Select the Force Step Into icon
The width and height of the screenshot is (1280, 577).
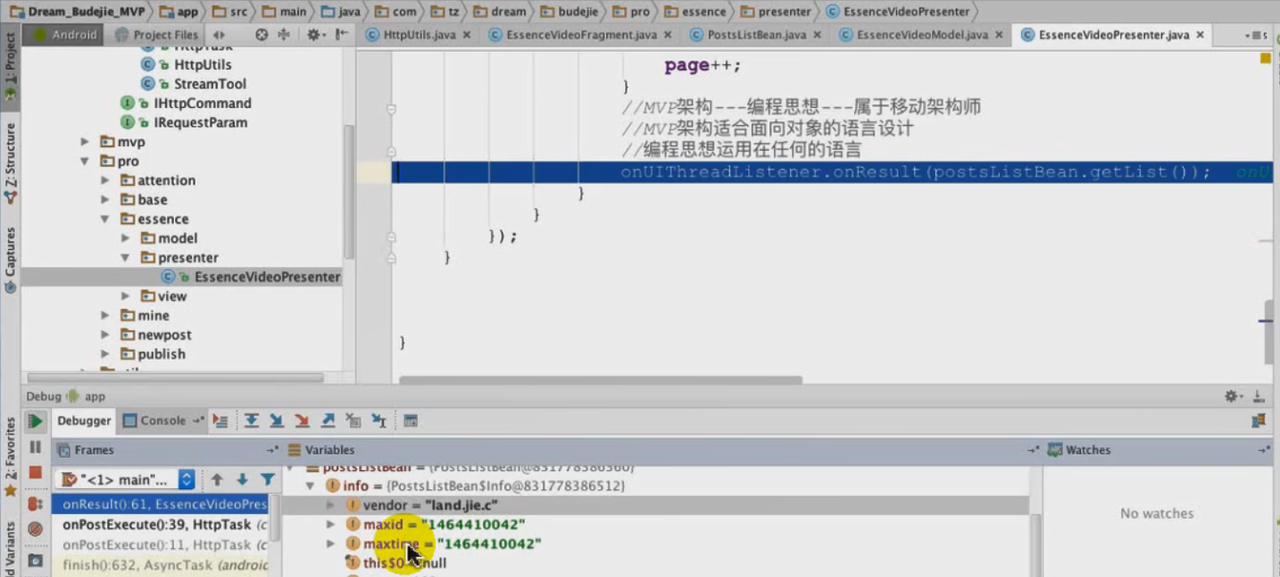coord(303,420)
